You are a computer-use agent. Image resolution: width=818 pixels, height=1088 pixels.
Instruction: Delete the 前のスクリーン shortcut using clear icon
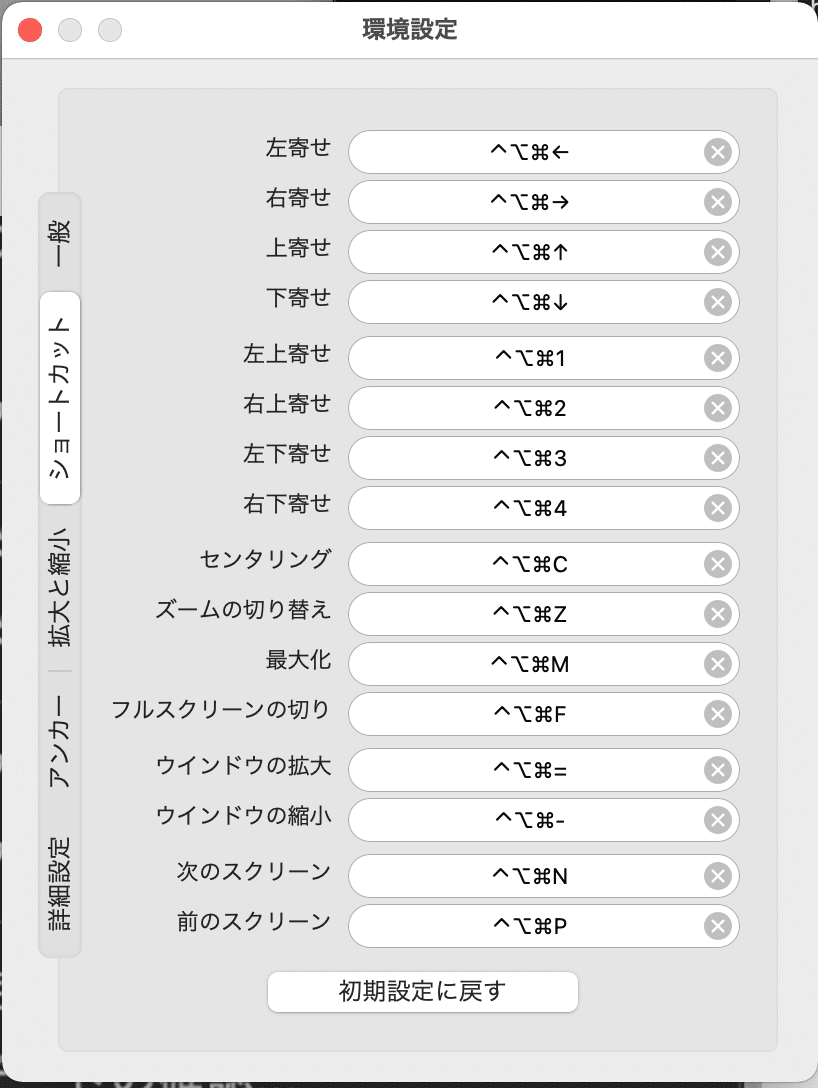(x=718, y=926)
